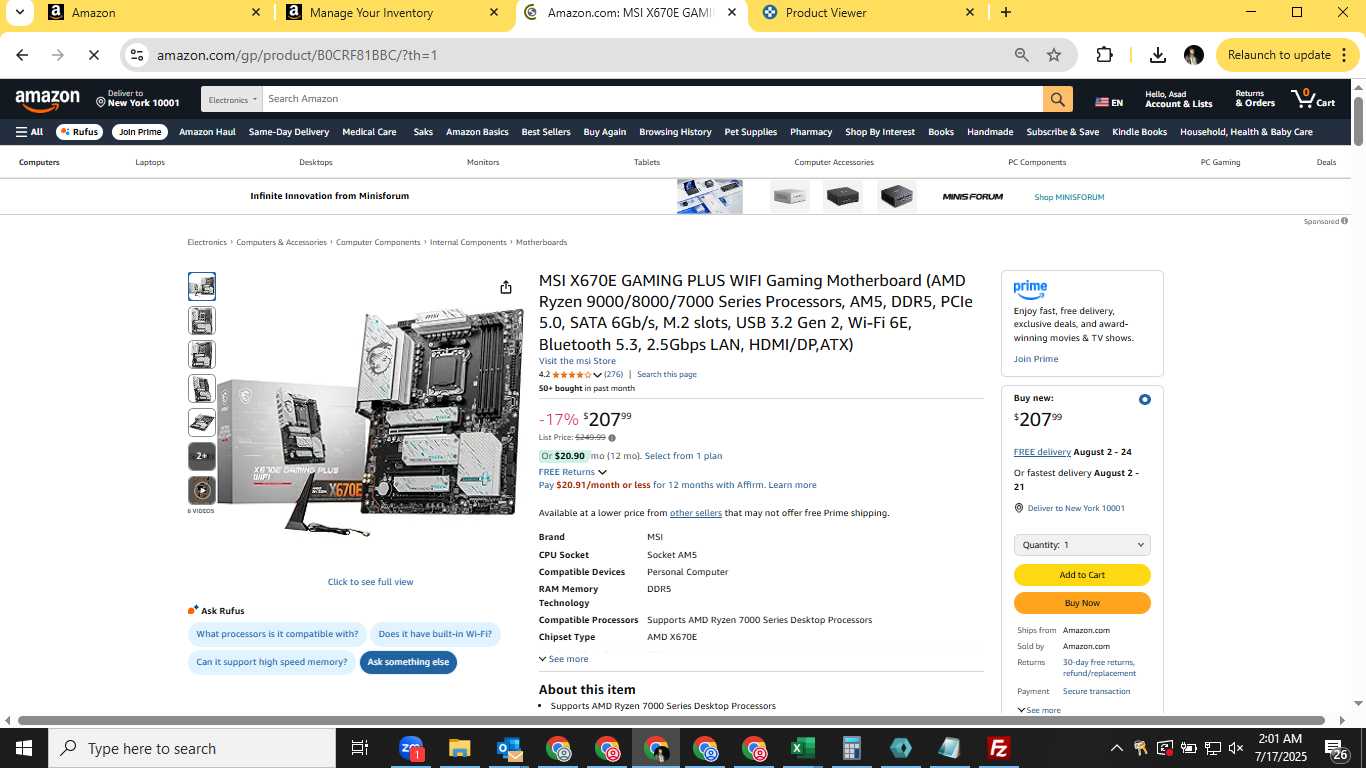Click the list price info icon
The width and height of the screenshot is (1366, 768).
pyautogui.click(x=612, y=437)
